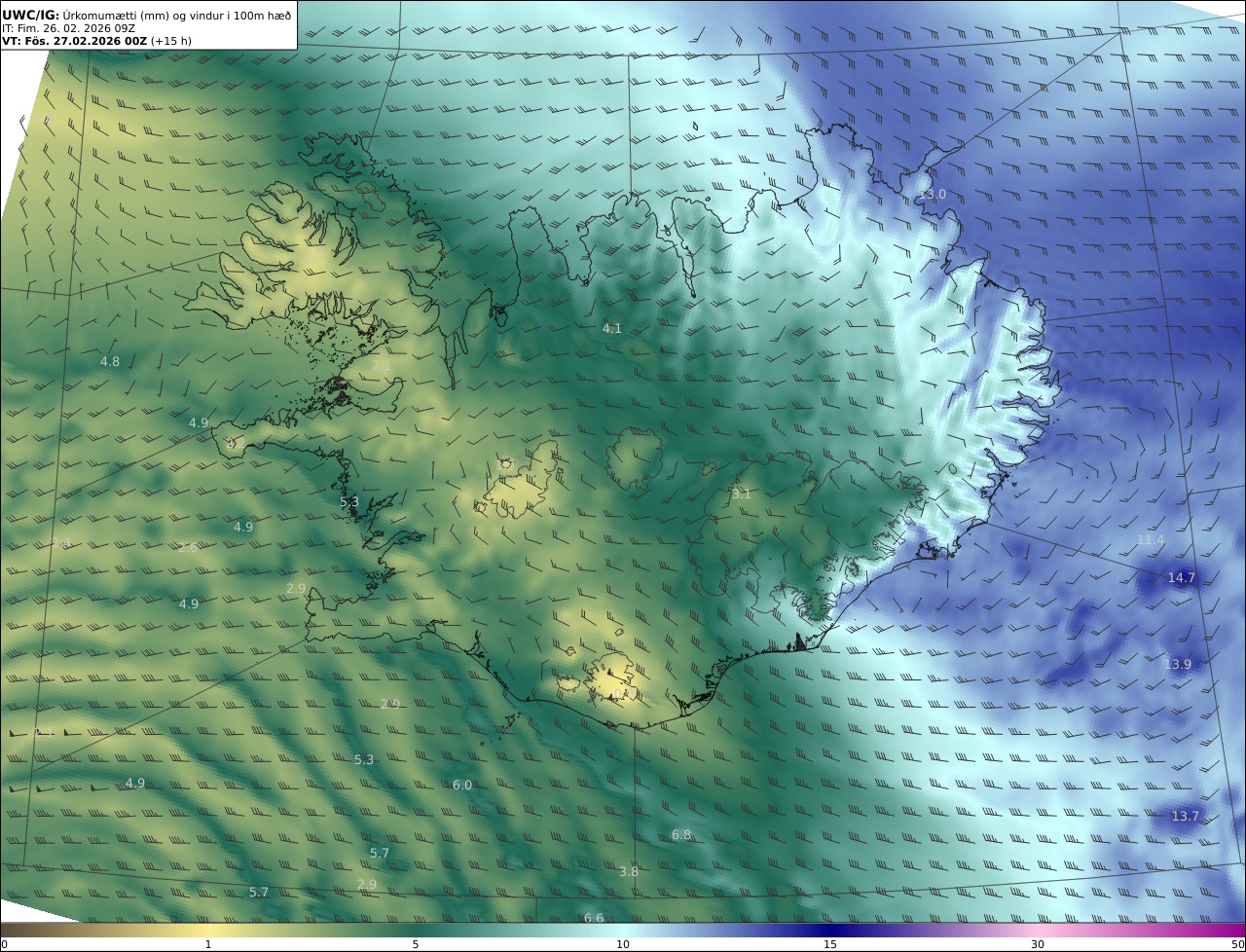Click the title "UWC/IG: Úrkomumætti (mm) og vindur í 100m hæð"

coord(147,15)
